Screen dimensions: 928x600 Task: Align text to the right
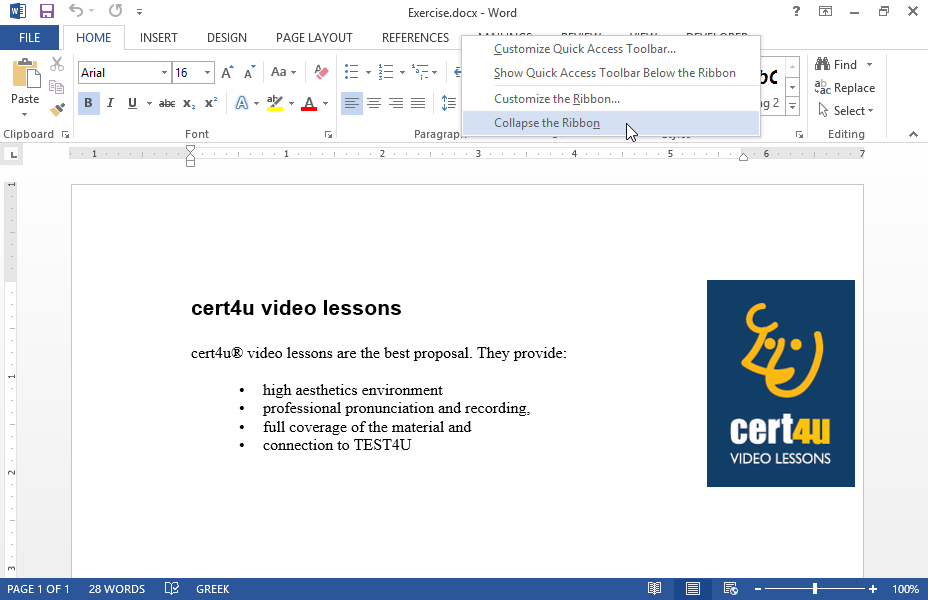[x=396, y=104]
